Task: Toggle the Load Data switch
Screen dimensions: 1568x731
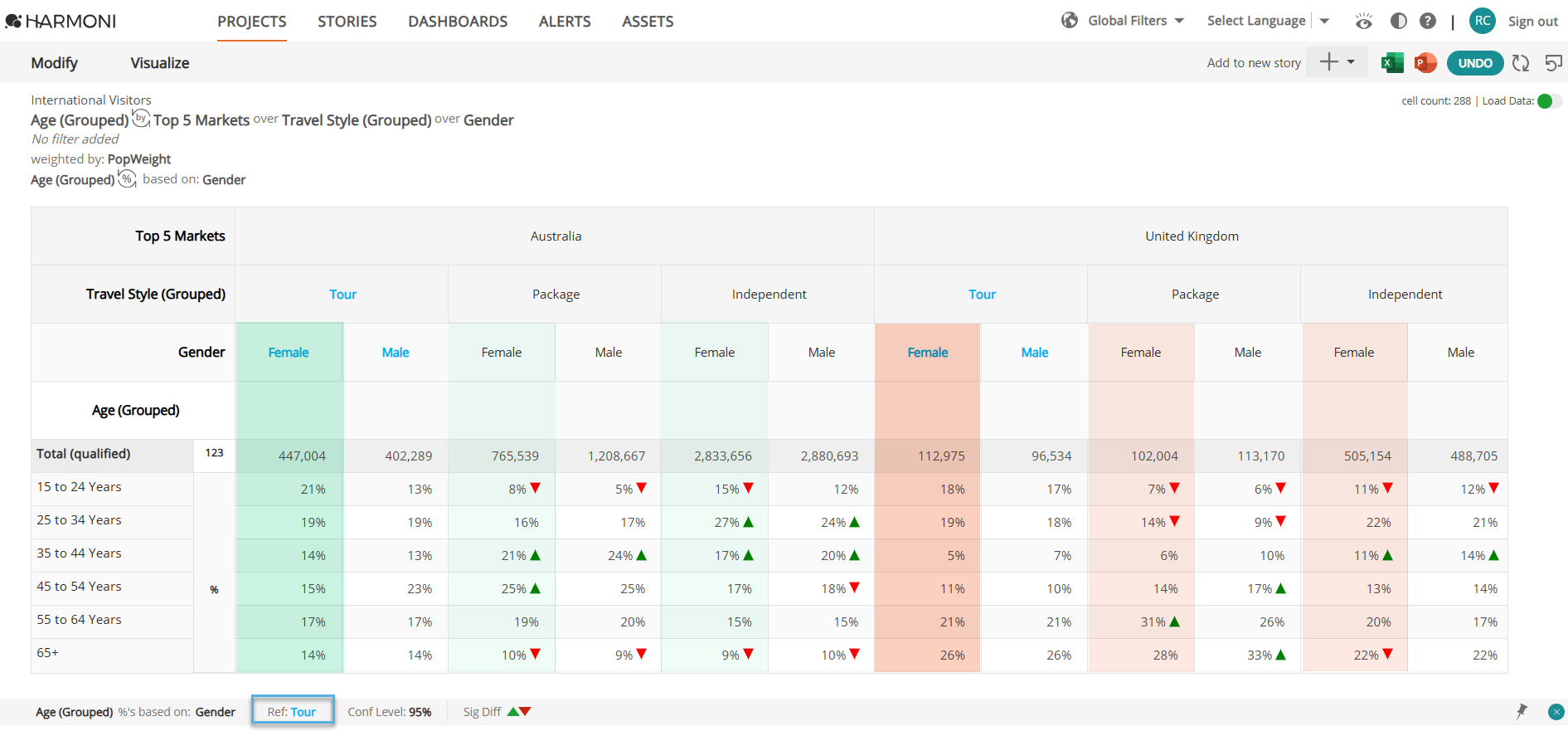Action: point(1549,101)
